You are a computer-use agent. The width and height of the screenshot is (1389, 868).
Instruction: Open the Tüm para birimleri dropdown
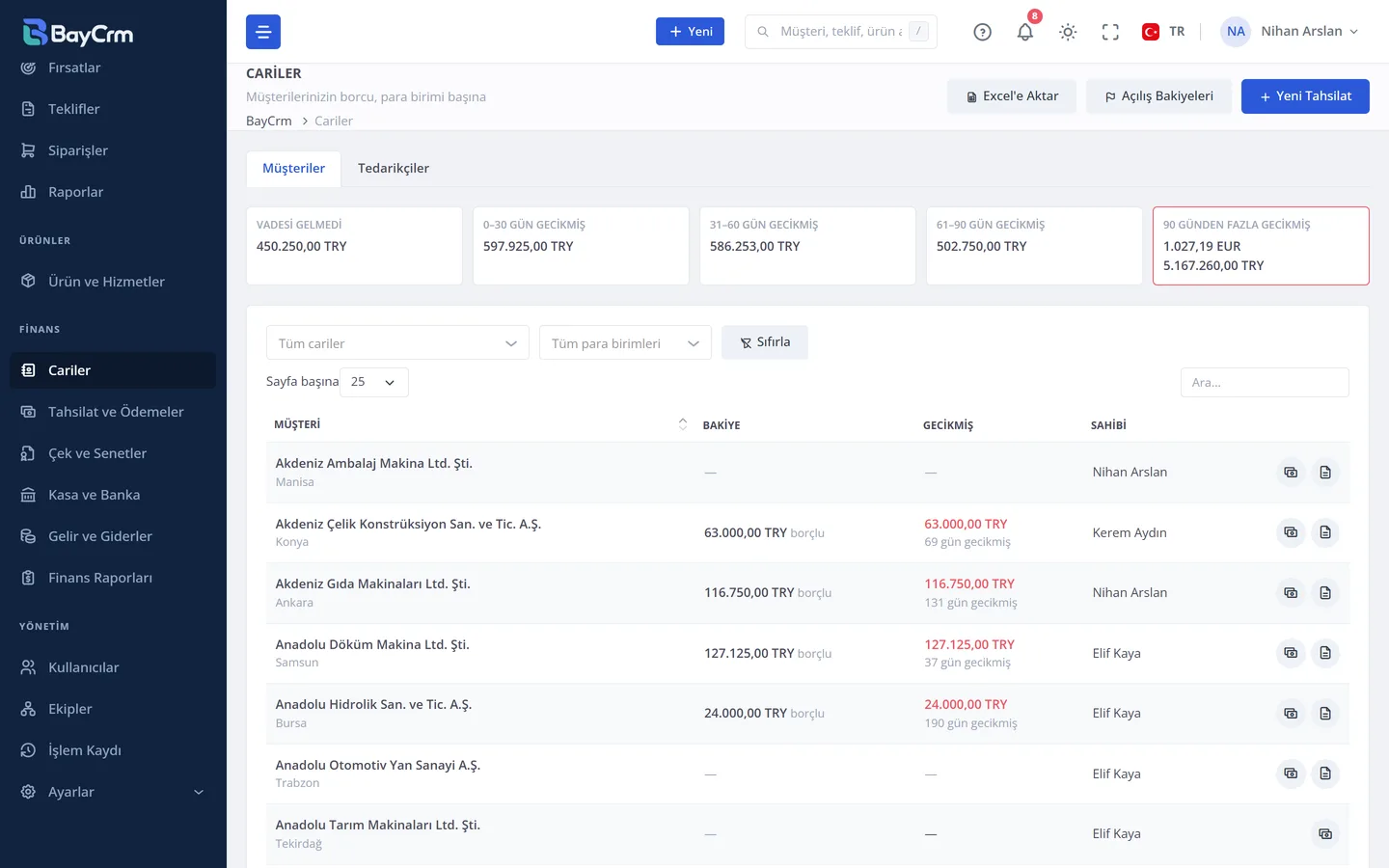[625, 343]
